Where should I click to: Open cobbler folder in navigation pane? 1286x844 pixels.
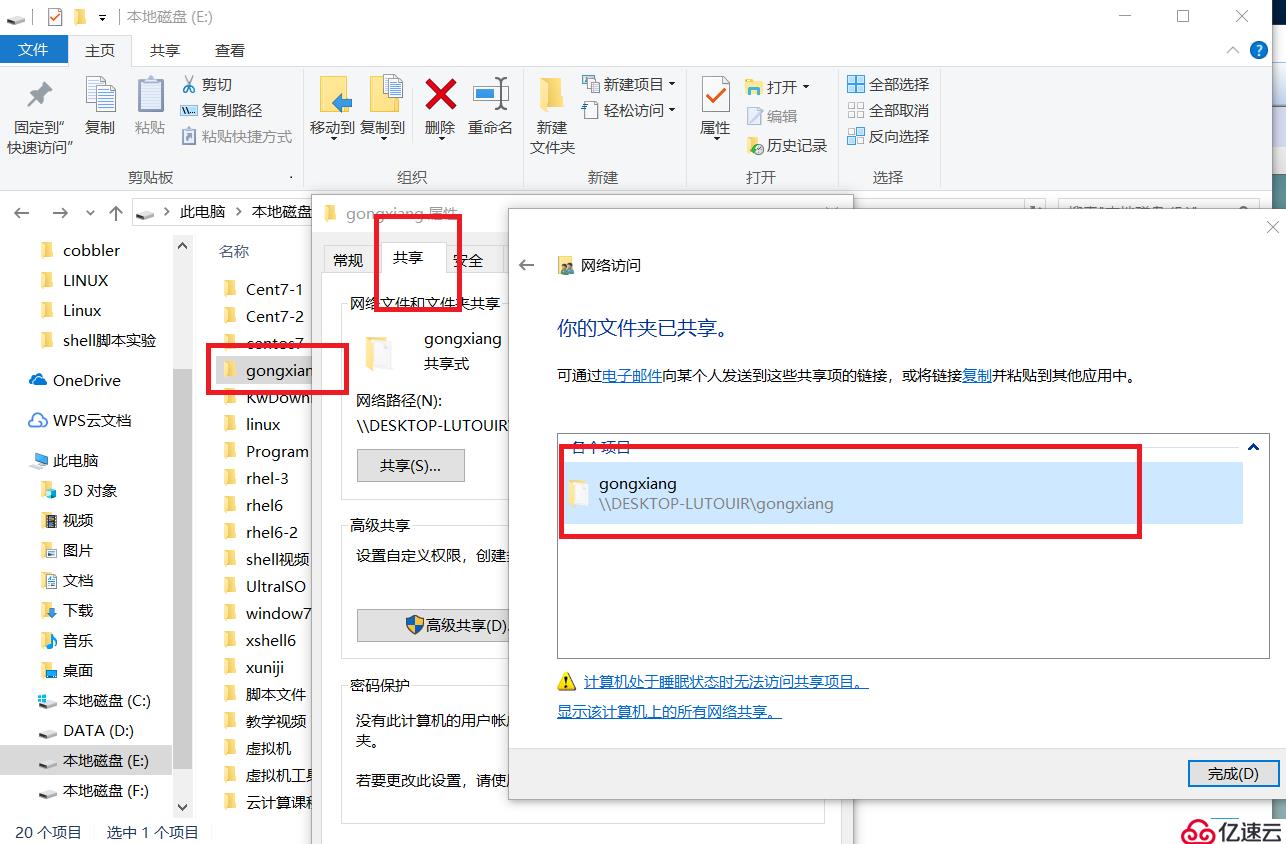coord(80,250)
